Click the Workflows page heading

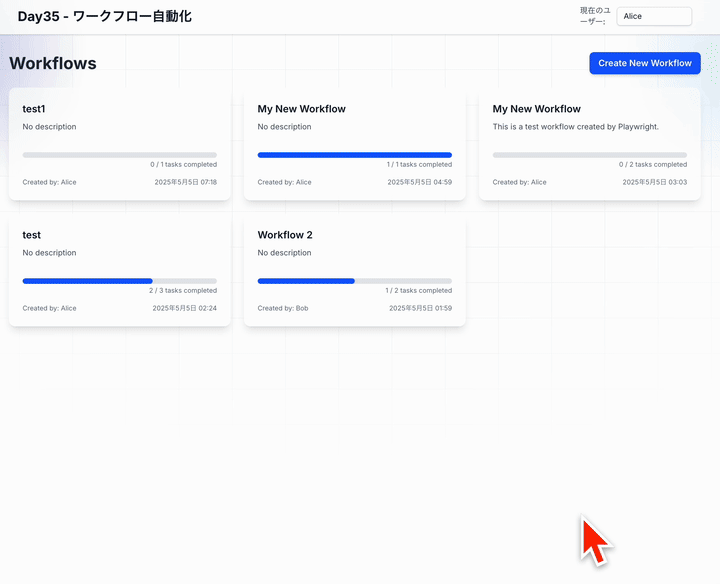(53, 63)
